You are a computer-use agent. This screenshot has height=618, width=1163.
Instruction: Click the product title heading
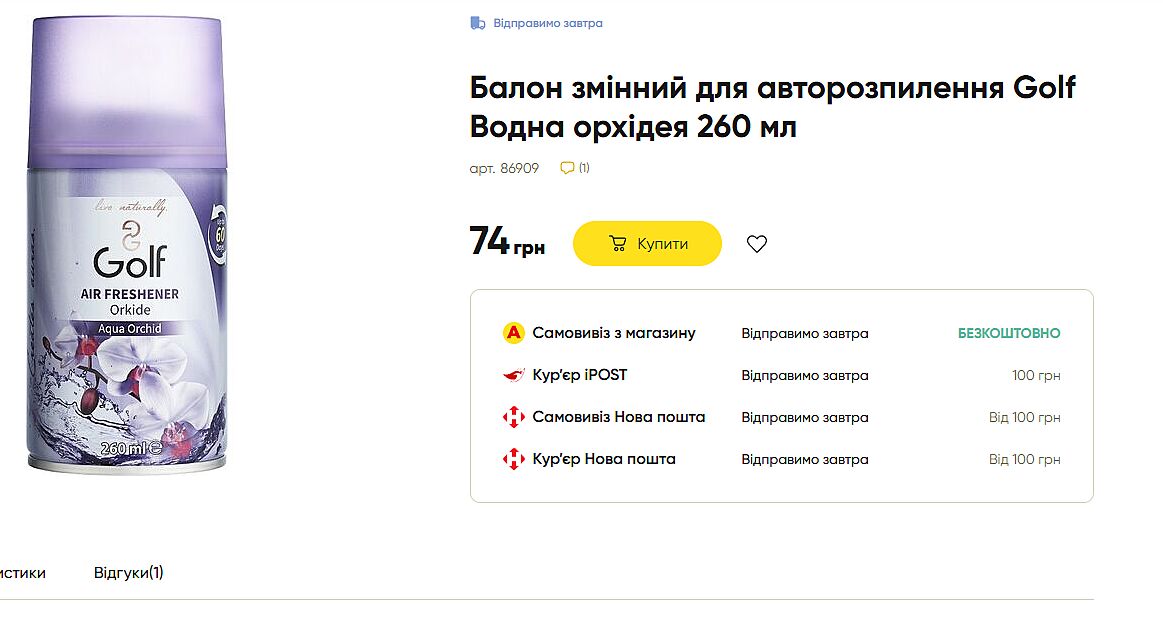click(772, 108)
